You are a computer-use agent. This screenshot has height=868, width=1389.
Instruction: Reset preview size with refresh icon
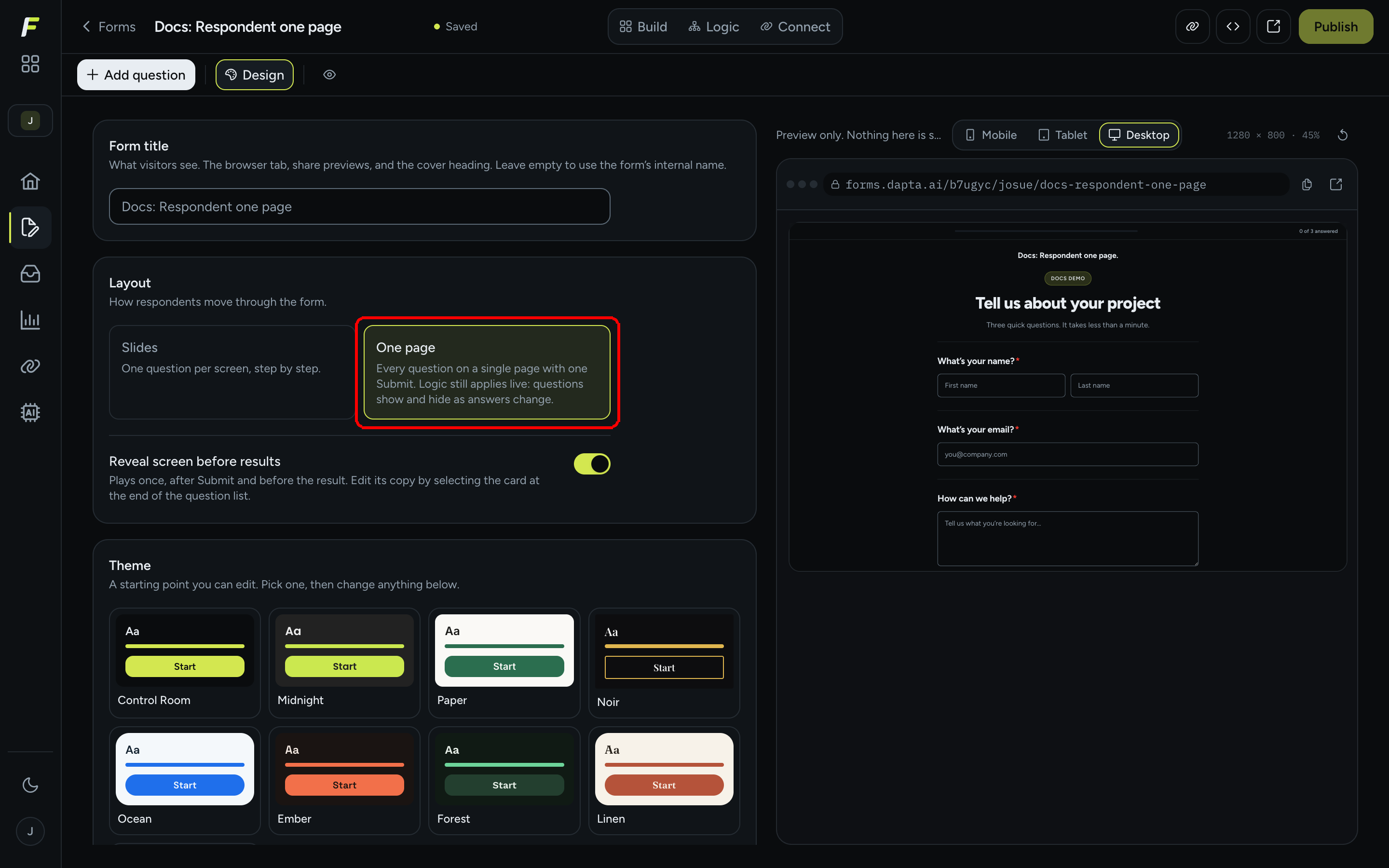pos(1343,135)
